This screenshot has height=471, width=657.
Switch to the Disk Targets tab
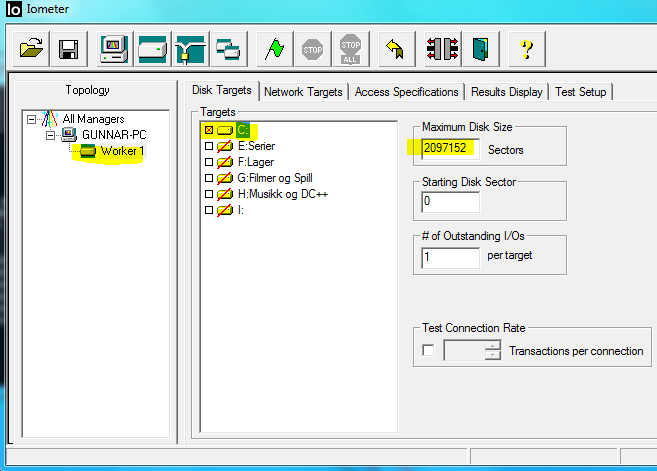click(222, 90)
